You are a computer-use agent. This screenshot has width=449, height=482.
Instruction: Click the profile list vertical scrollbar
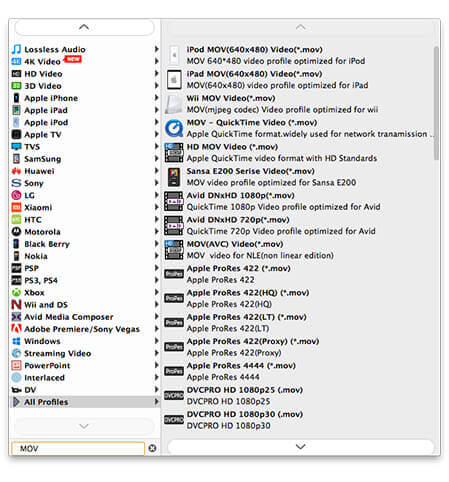[x=436, y=103]
